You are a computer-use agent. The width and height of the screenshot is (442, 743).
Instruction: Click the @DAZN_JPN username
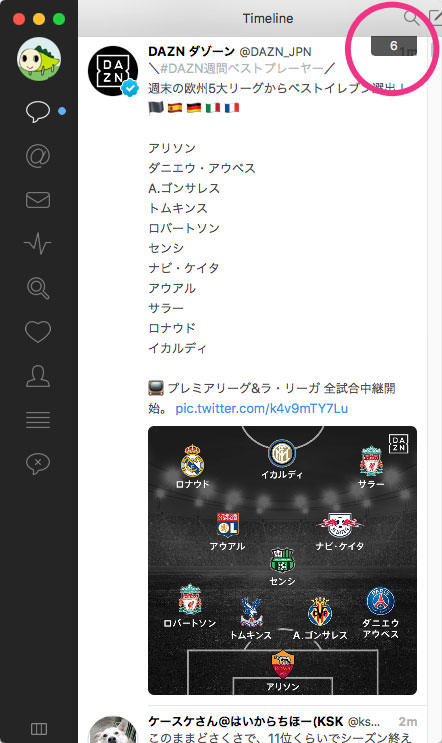coord(275,52)
